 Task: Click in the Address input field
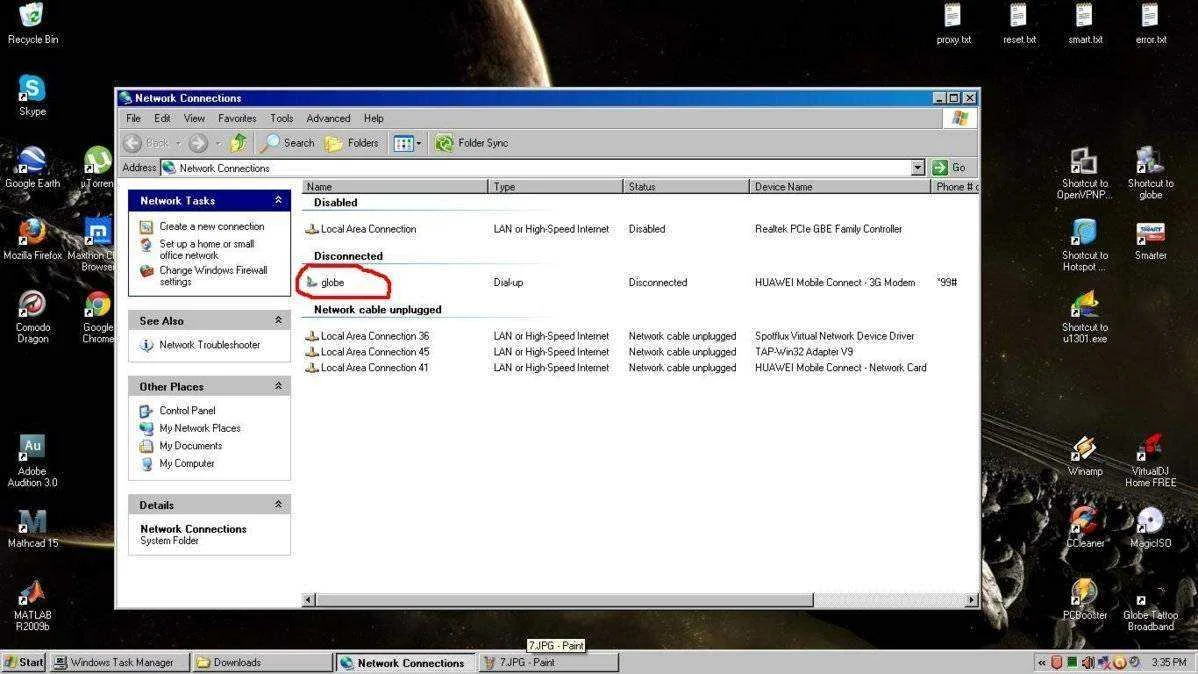point(535,167)
